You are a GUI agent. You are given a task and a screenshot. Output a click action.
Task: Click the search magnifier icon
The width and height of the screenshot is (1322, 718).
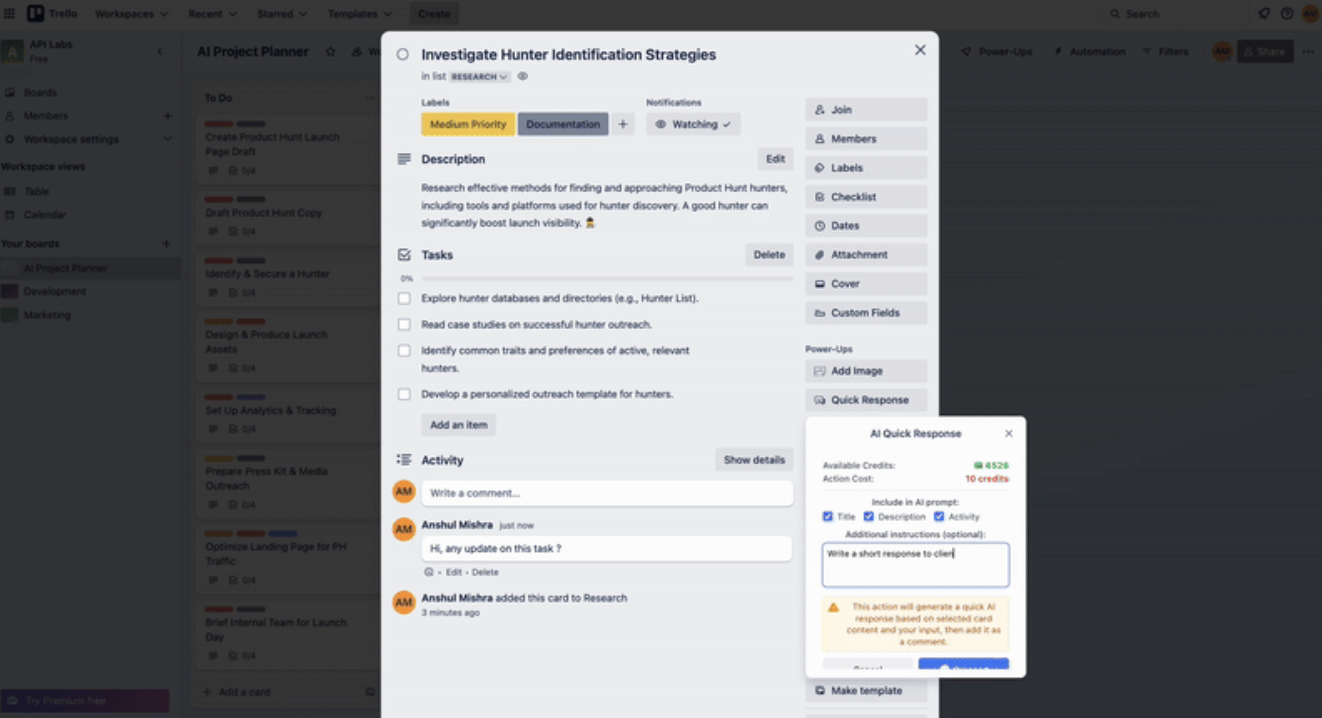pos(1115,14)
